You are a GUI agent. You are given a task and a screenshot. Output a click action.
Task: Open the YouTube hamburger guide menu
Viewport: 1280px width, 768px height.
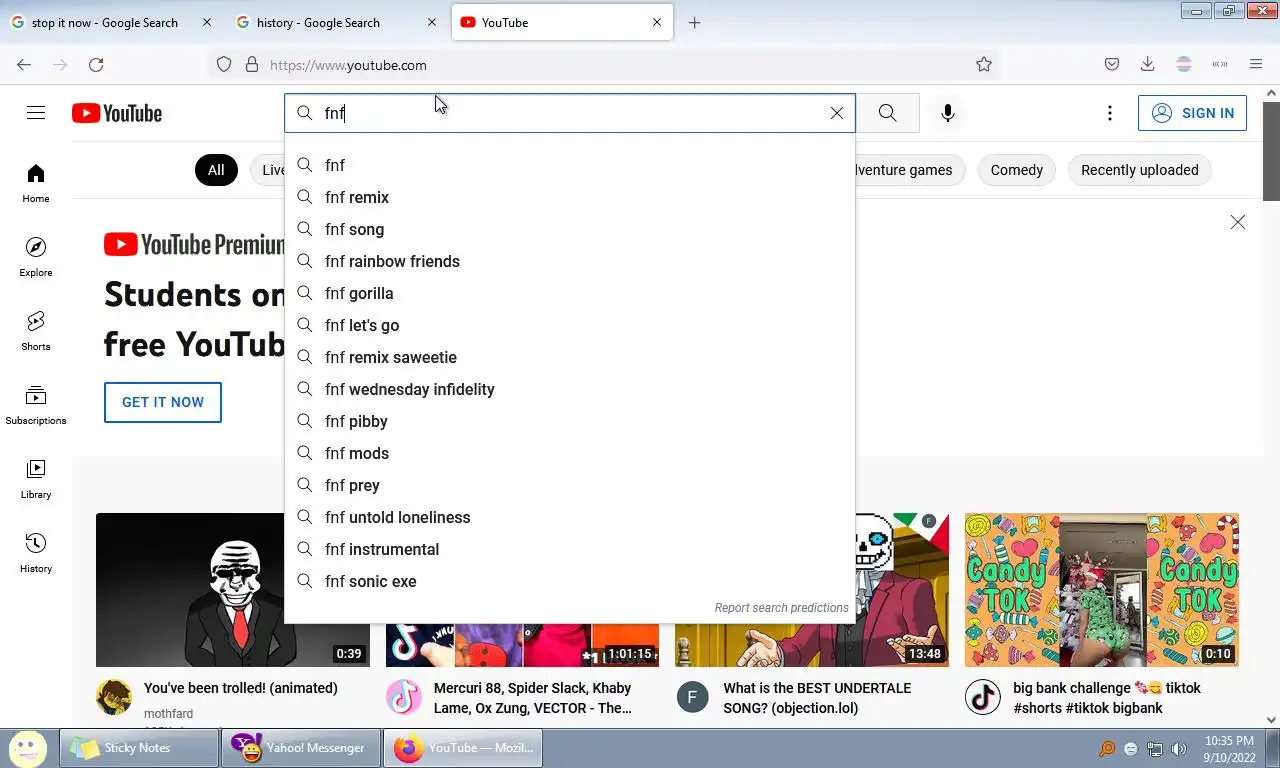point(36,113)
